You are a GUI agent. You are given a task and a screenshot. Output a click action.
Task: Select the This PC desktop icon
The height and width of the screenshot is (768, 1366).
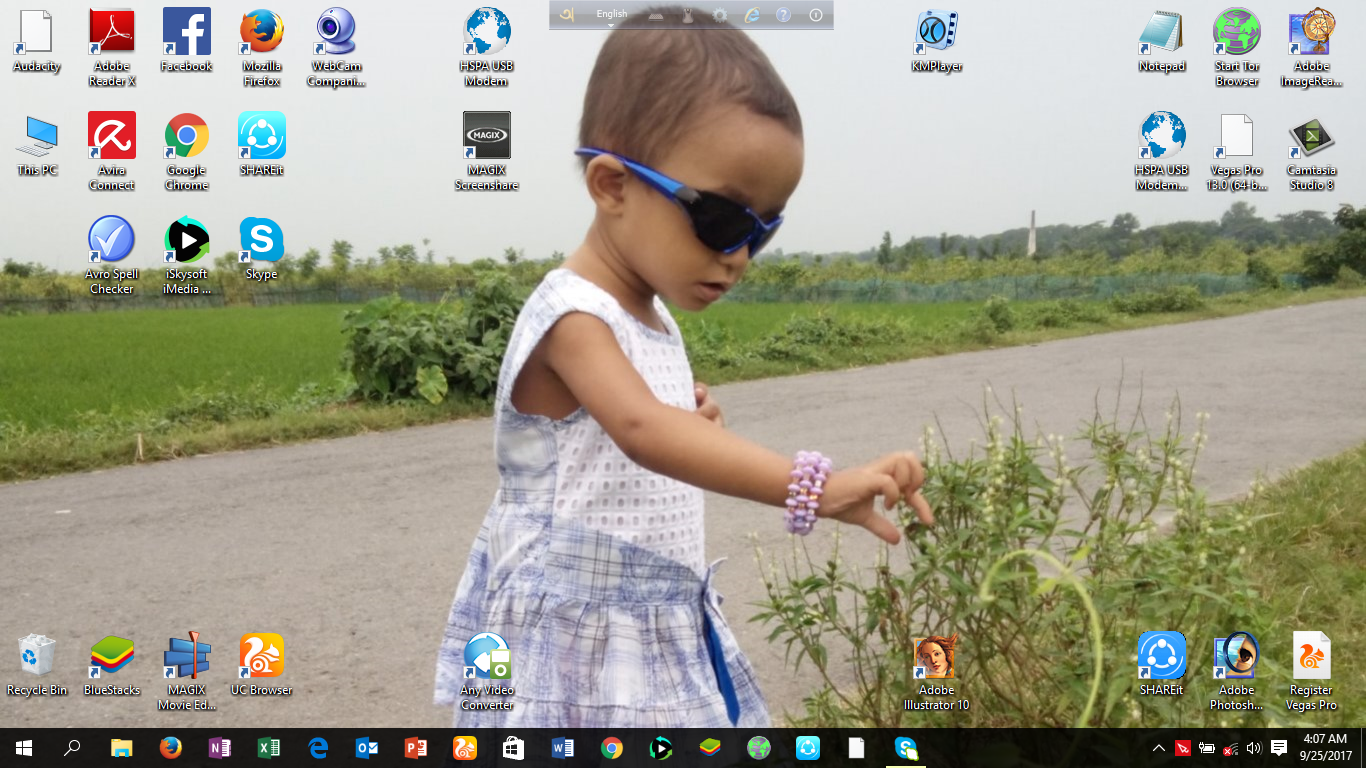(x=37, y=145)
